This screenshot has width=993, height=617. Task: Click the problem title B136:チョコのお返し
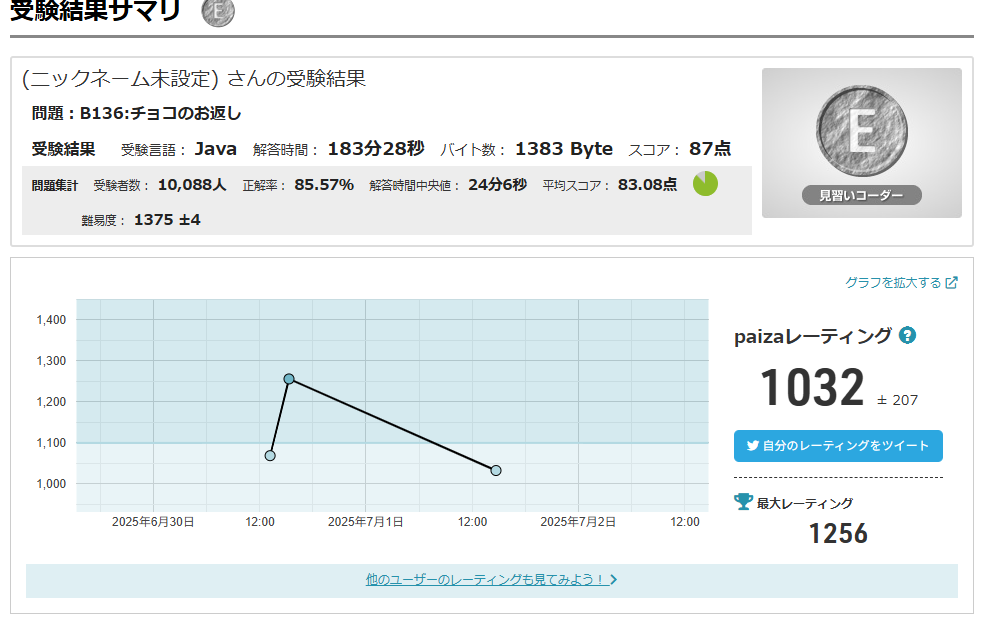(x=161, y=113)
